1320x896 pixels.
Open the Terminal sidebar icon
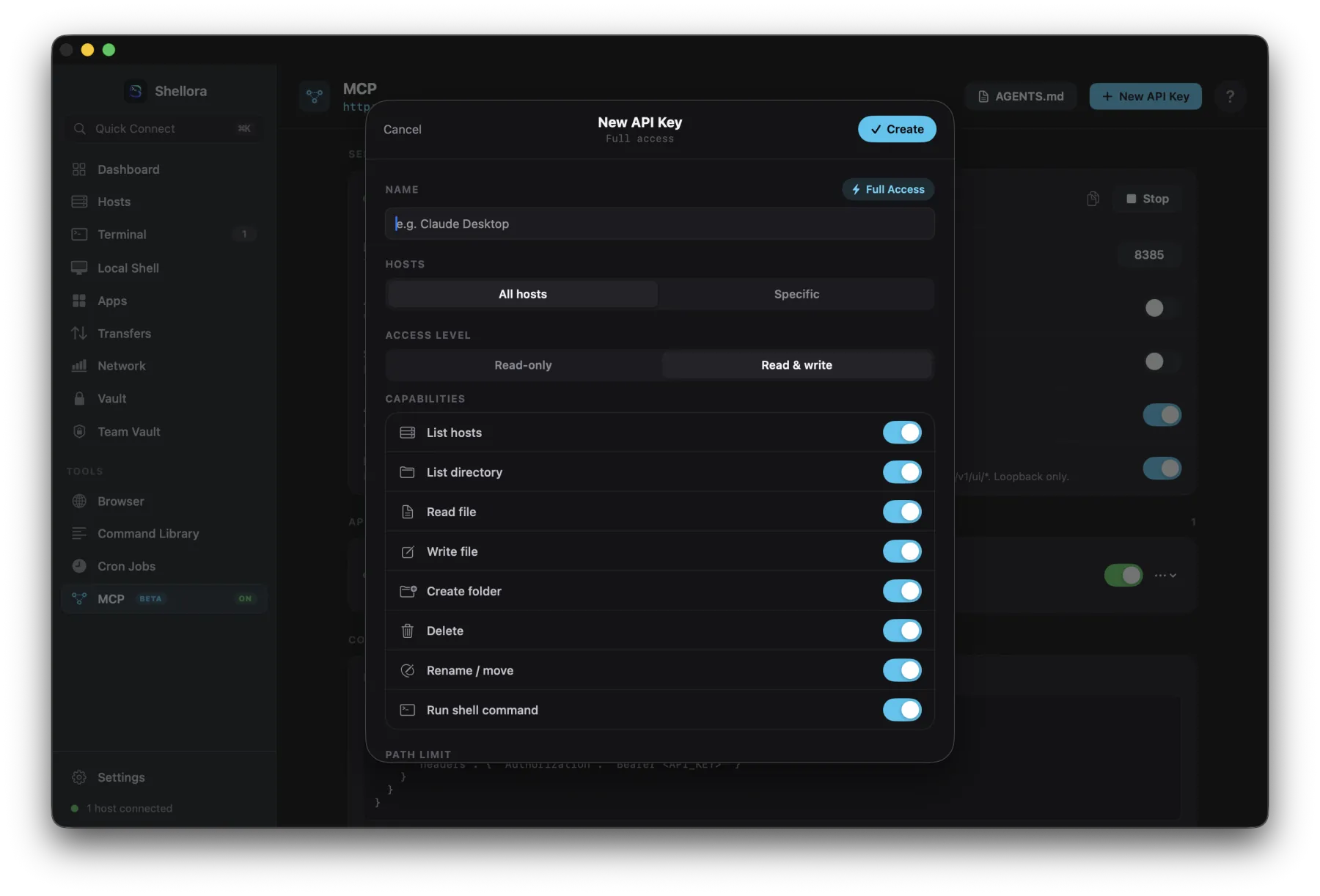click(x=79, y=235)
